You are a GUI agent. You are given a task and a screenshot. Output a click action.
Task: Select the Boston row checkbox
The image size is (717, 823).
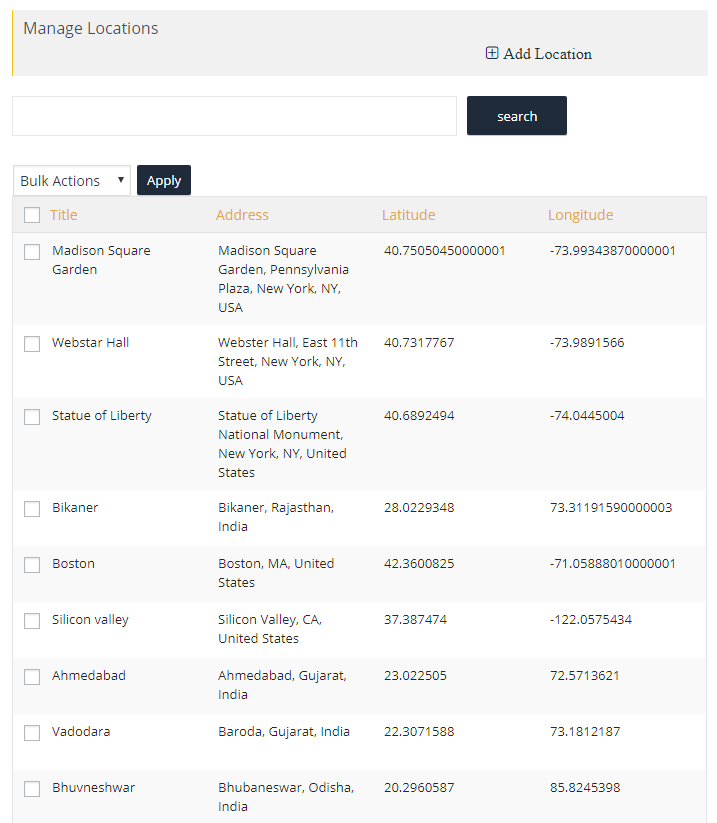click(32, 565)
